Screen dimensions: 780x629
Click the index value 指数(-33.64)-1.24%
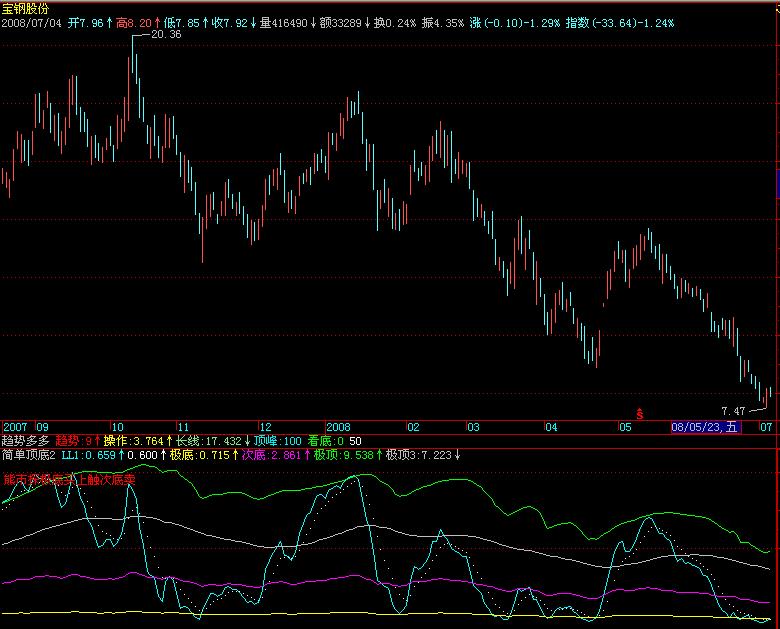coord(620,23)
